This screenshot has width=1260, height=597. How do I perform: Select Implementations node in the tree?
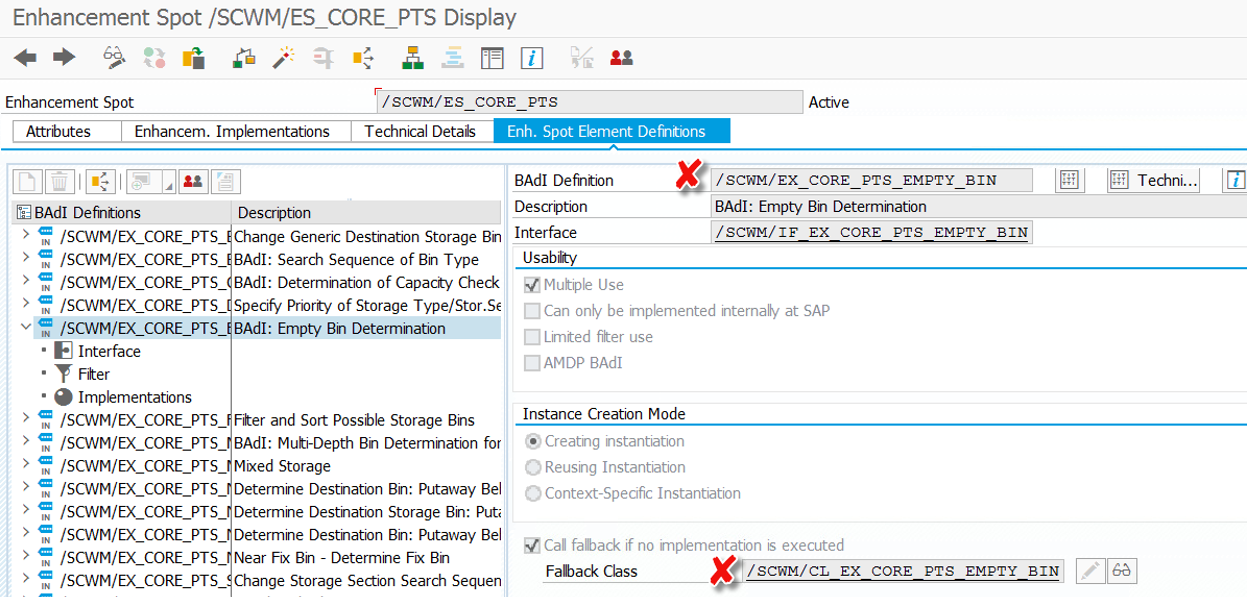[x=135, y=397]
